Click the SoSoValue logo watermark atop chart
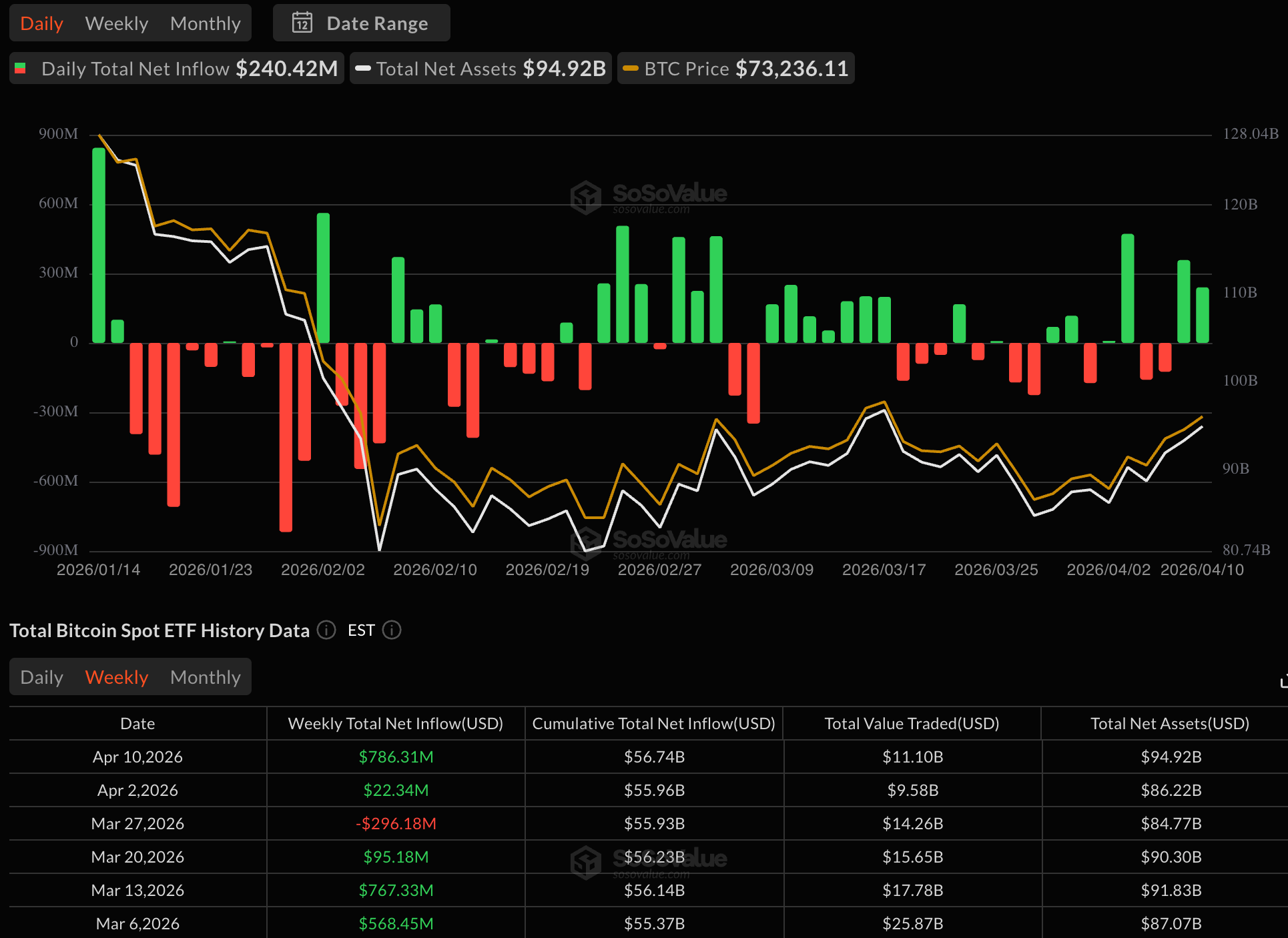The height and width of the screenshot is (938, 1288). click(649, 196)
